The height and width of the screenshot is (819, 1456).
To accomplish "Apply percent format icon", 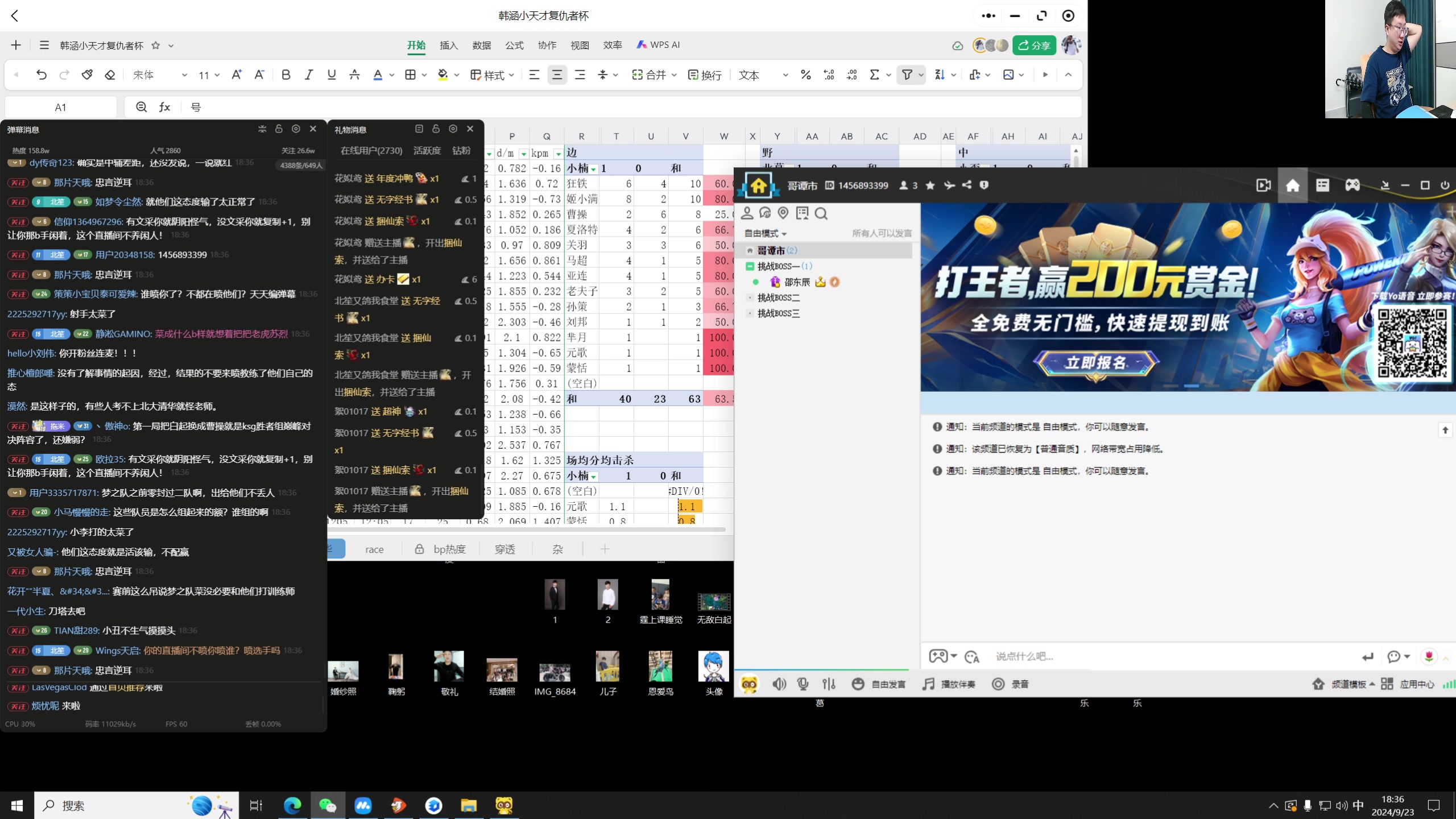I will click(806, 75).
